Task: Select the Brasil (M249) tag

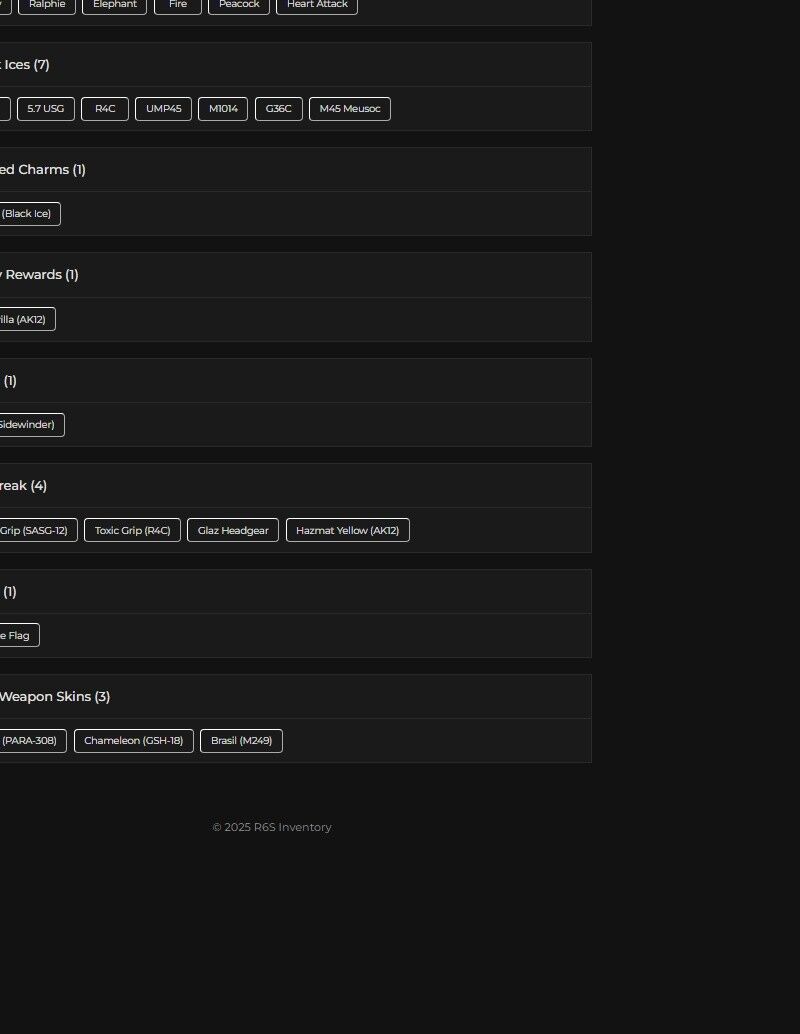Action: pos(241,741)
